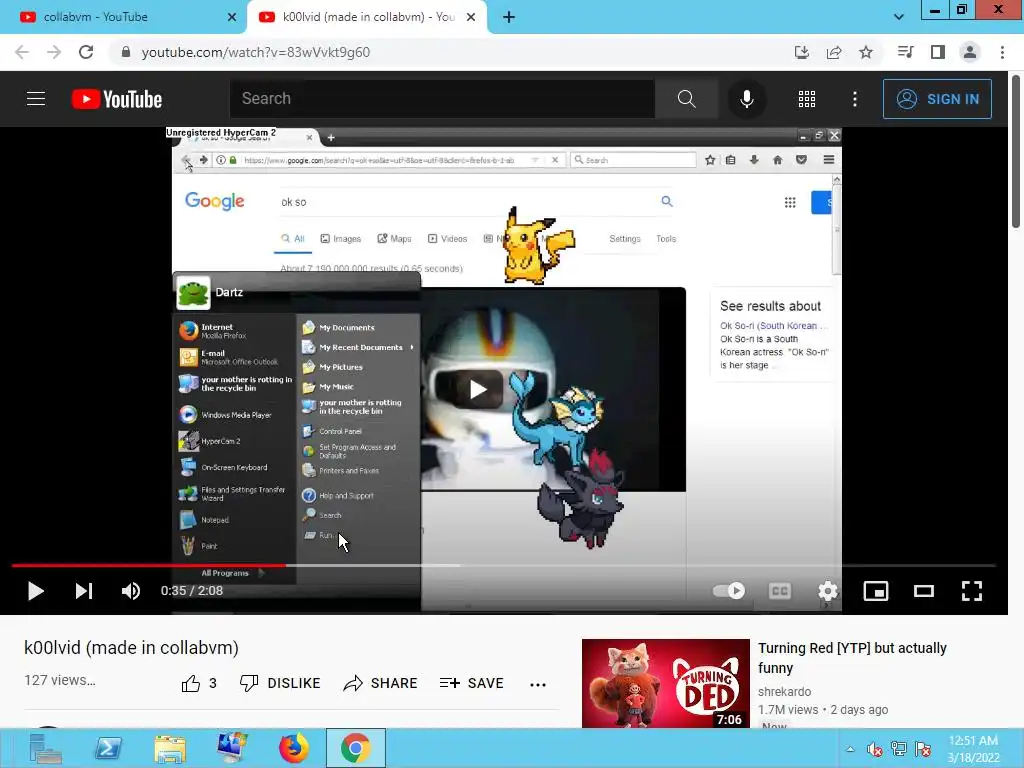The width and height of the screenshot is (1024, 768).
Task: Start voice search with microphone icon
Action: 746,99
